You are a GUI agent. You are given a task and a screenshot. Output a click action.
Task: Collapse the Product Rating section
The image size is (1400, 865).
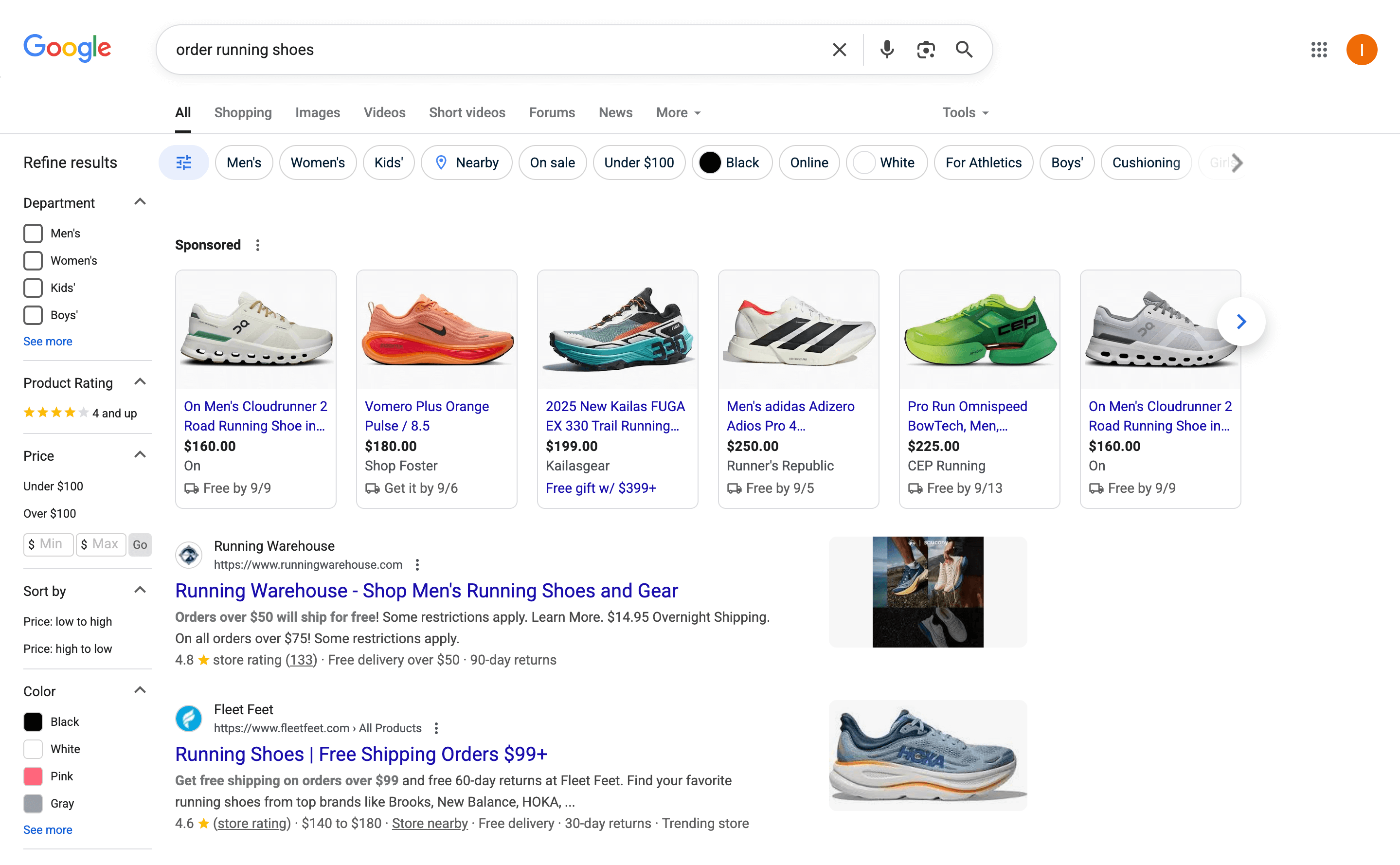point(140,382)
